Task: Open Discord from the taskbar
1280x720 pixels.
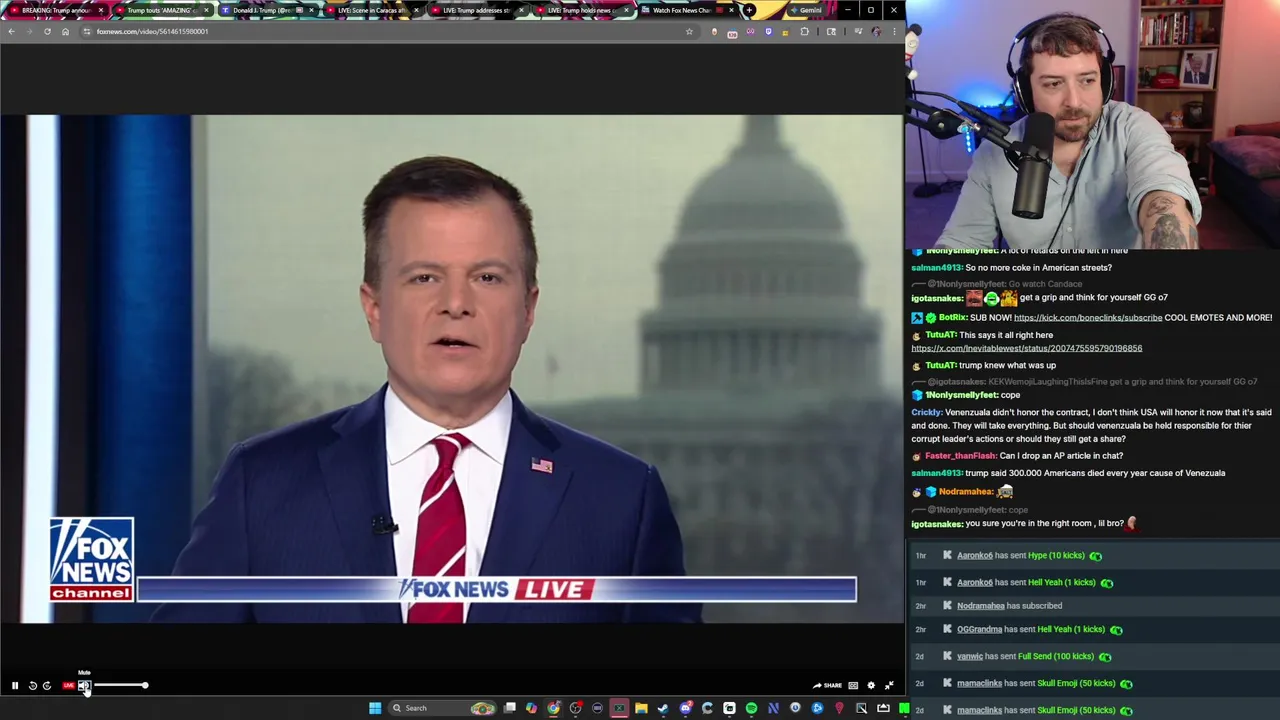Action: coord(685,708)
